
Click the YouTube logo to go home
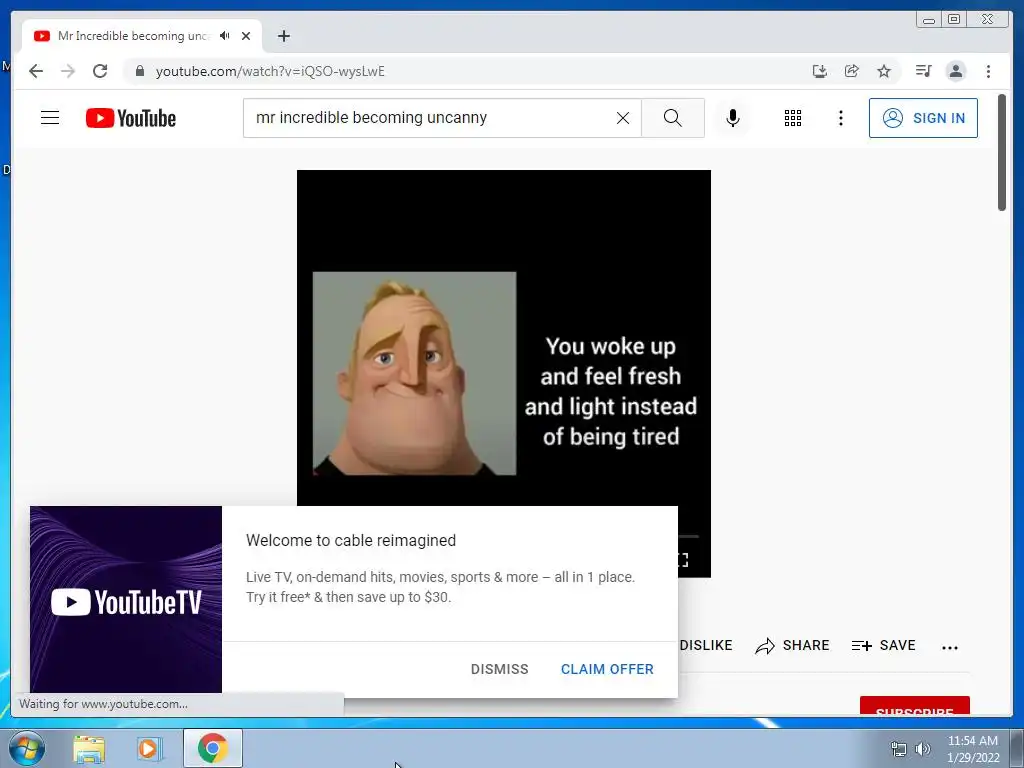click(x=131, y=118)
